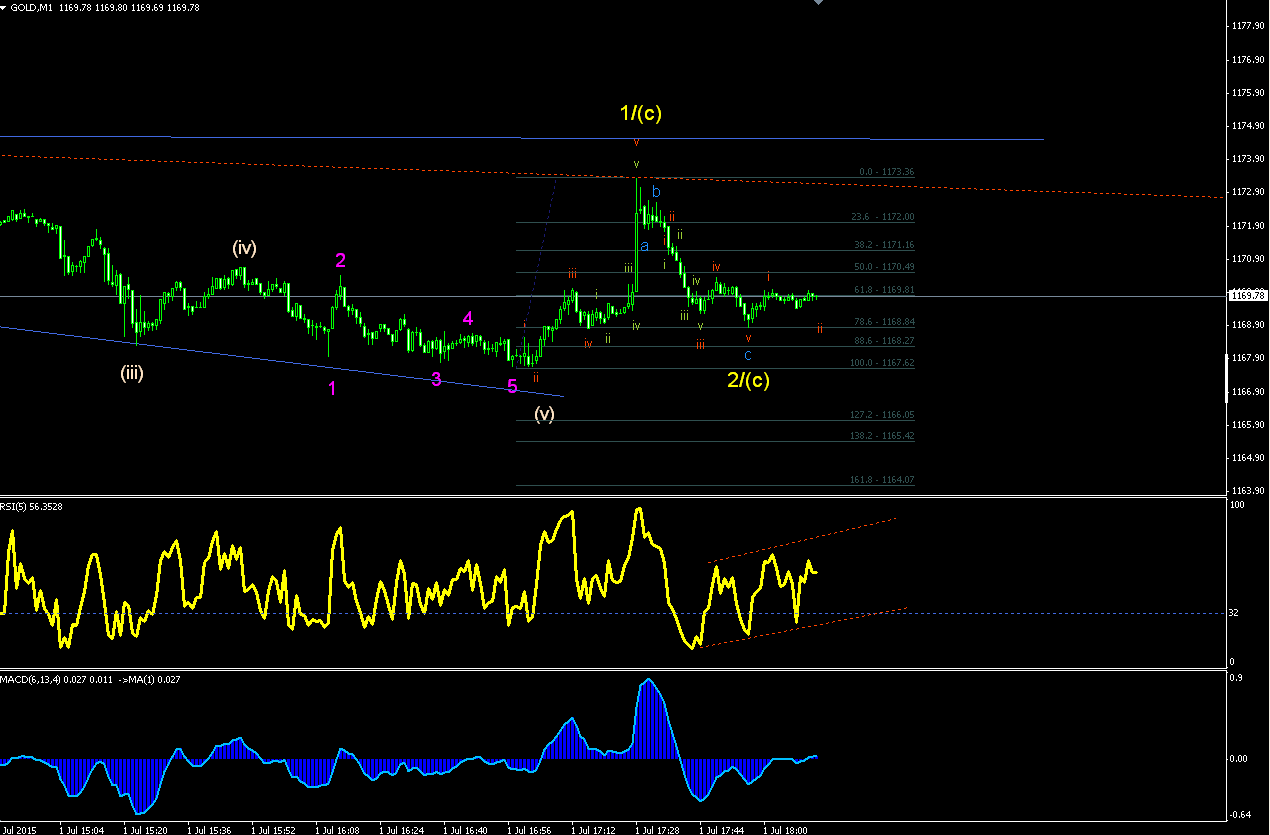Click Fibonacci level 161.8 - 1164.07
Screen dimensions: 1270x835
[x=881, y=480]
